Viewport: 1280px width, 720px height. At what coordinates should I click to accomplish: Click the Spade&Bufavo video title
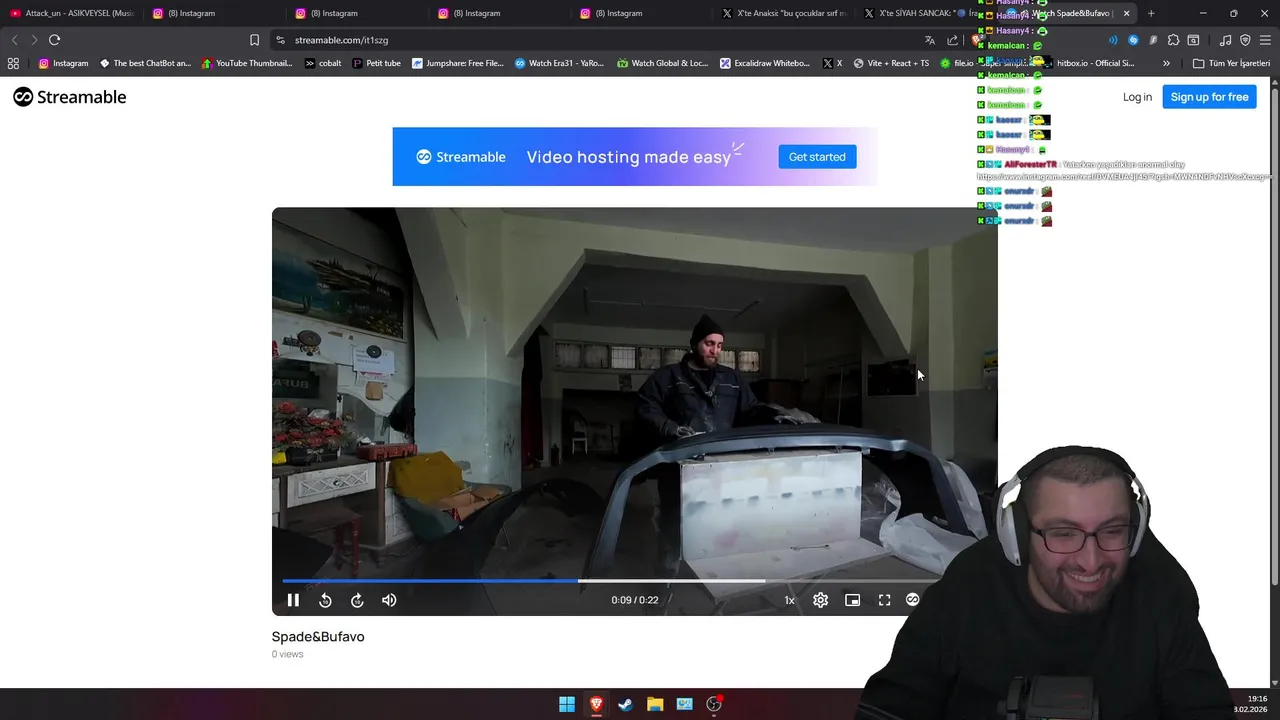pos(318,637)
